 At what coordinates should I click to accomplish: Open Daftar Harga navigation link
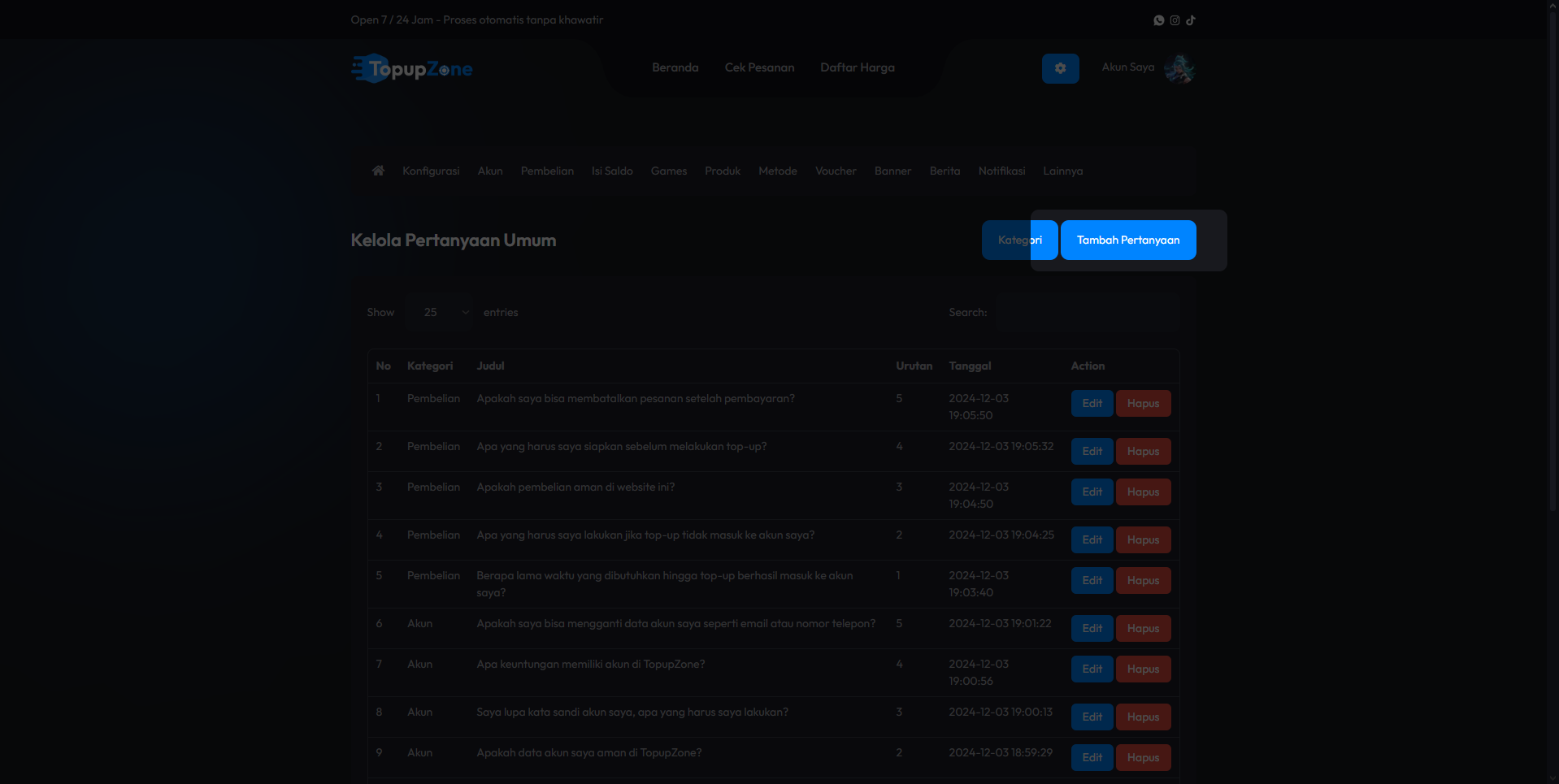tap(858, 67)
